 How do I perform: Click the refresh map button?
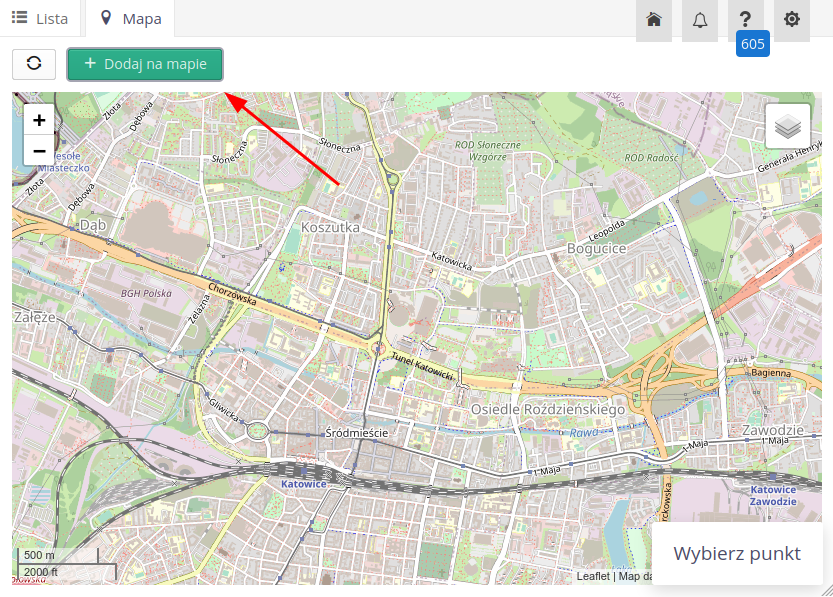pos(34,64)
